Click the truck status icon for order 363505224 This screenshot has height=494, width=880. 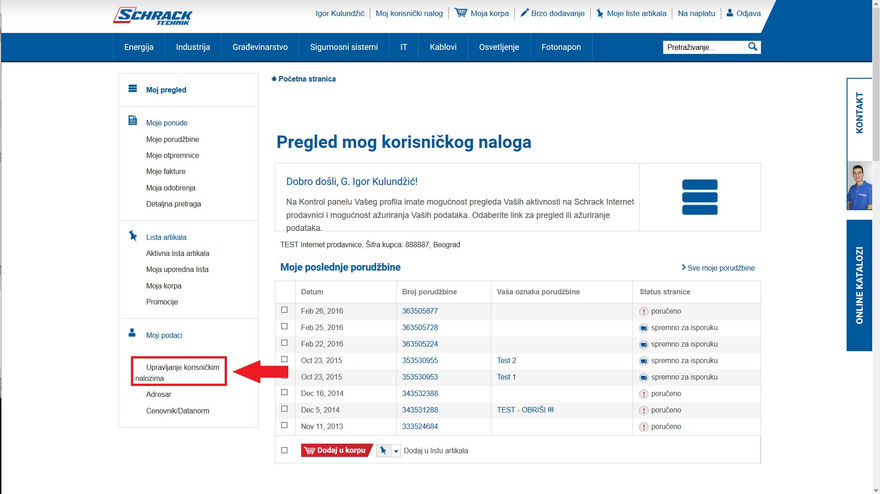[x=644, y=344]
